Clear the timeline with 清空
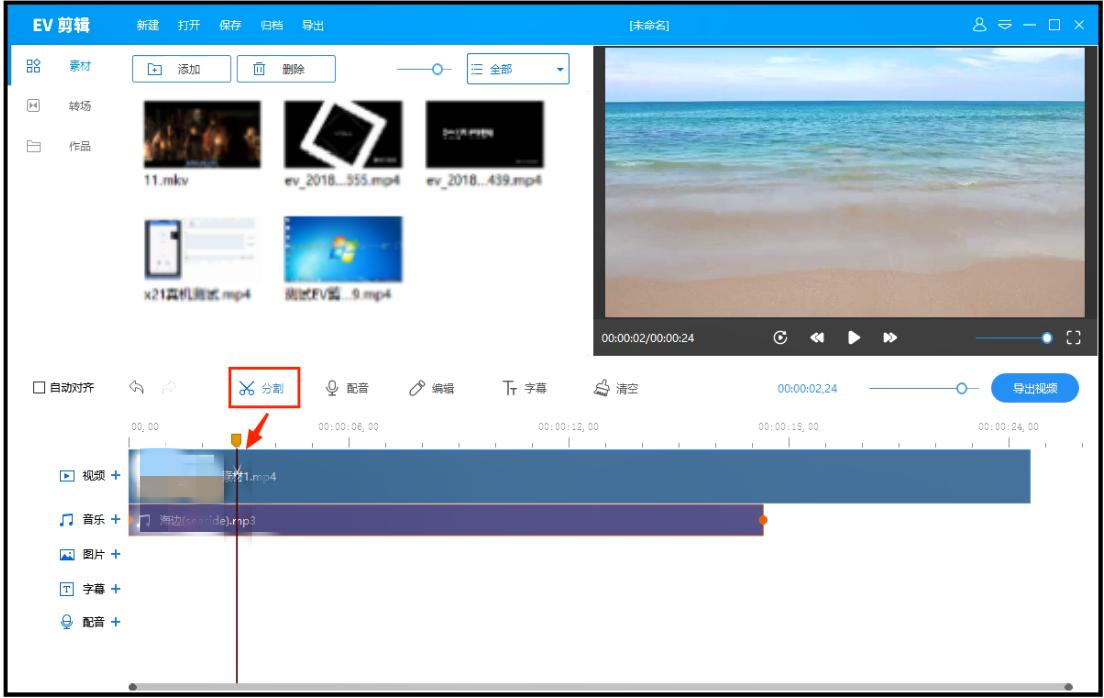1104x698 pixels. pyautogui.click(x=616, y=389)
